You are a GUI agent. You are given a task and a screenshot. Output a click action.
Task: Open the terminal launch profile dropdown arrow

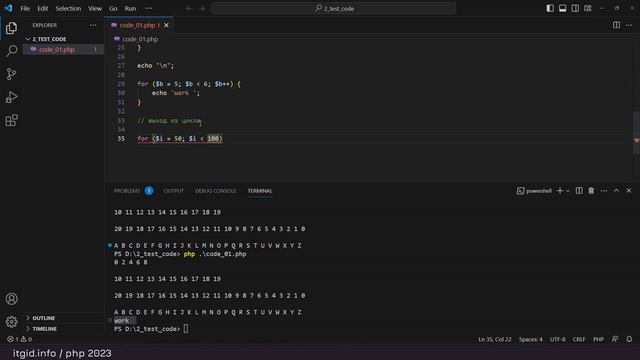(567, 191)
